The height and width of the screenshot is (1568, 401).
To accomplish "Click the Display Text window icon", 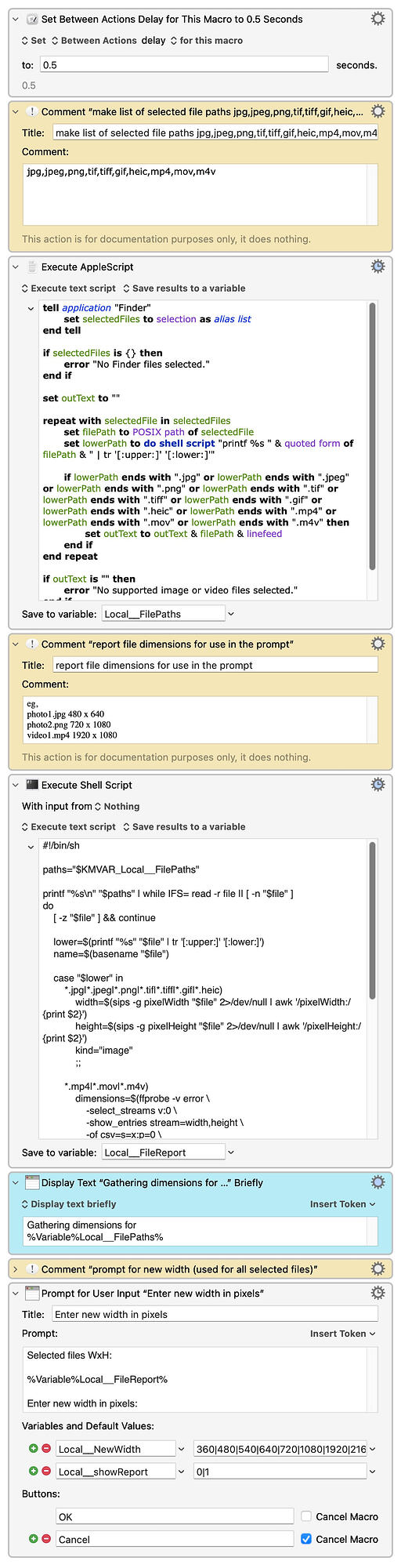I will [32, 1182].
